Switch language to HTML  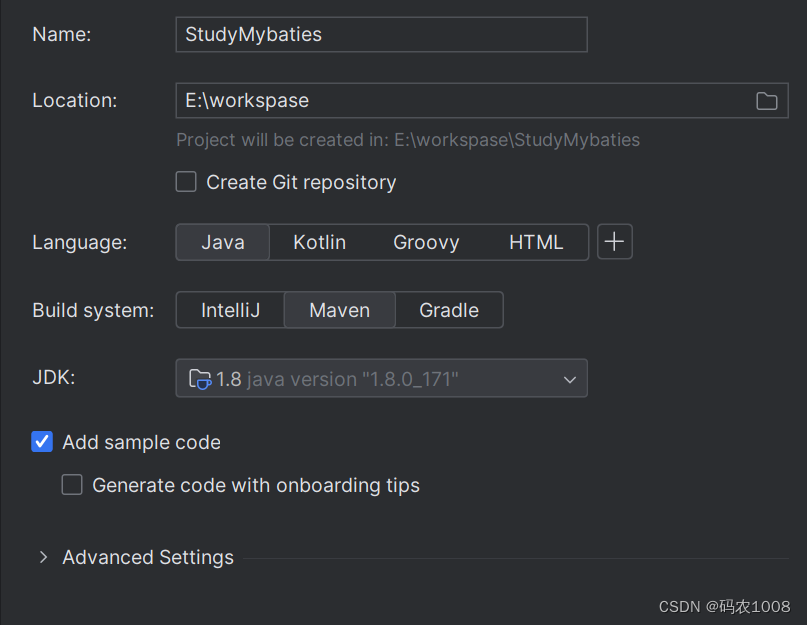(536, 242)
